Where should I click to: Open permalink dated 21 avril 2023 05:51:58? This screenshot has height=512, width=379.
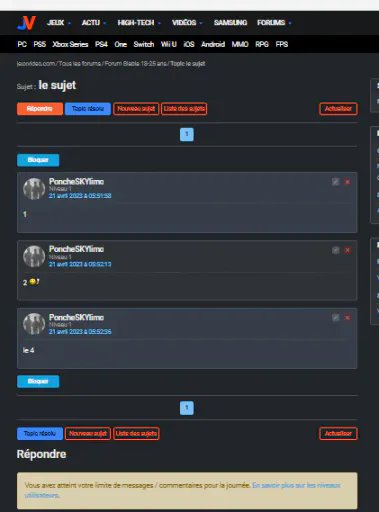(80, 196)
